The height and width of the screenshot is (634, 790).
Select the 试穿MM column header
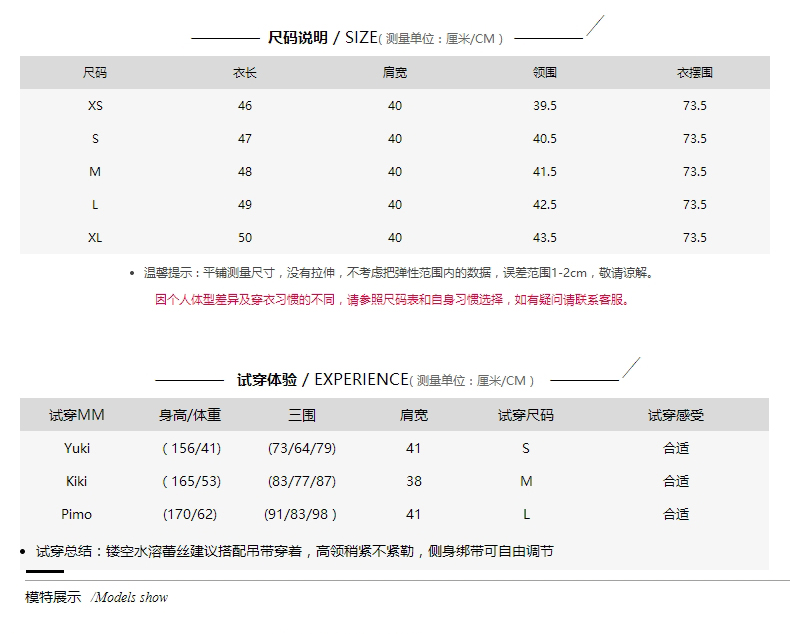click(77, 415)
